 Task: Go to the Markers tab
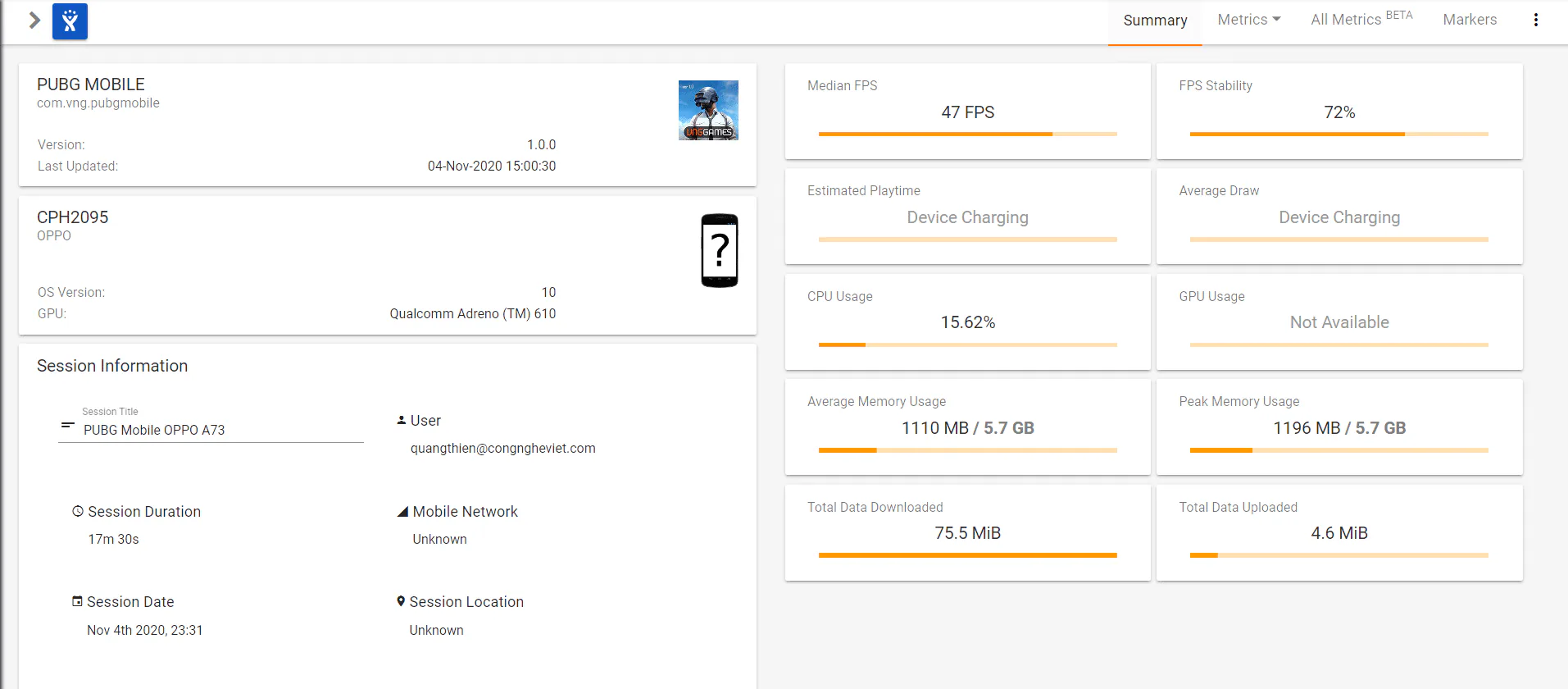(1470, 20)
